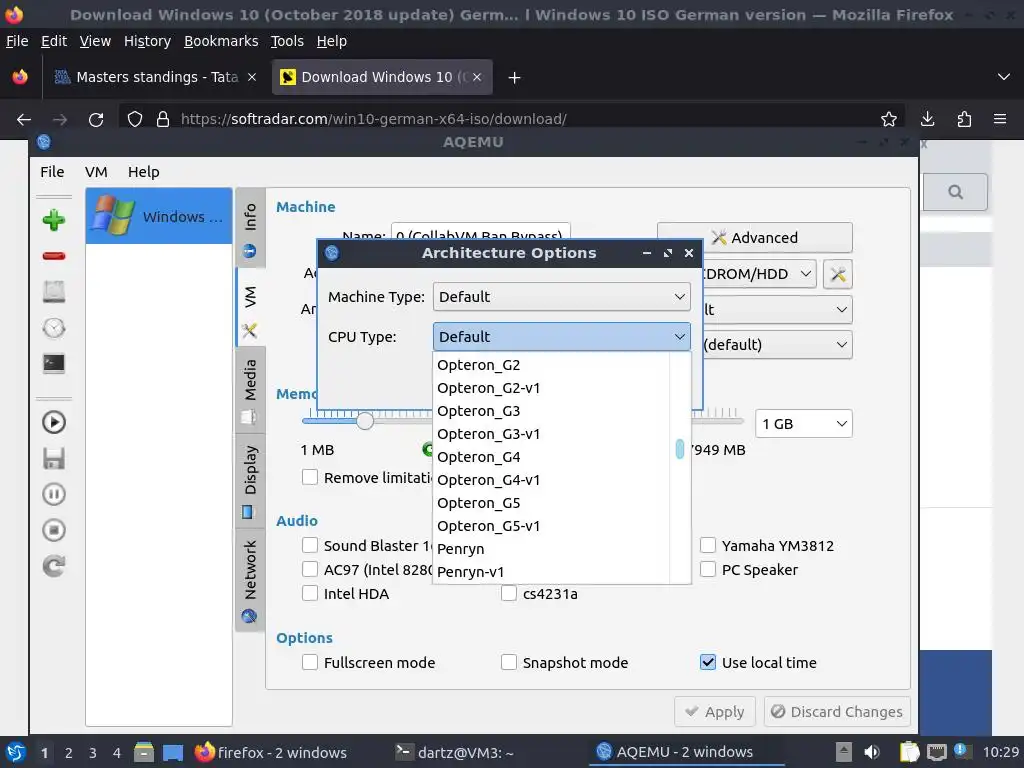Uncheck Use local time
The height and width of the screenshot is (768, 1024).
point(708,662)
